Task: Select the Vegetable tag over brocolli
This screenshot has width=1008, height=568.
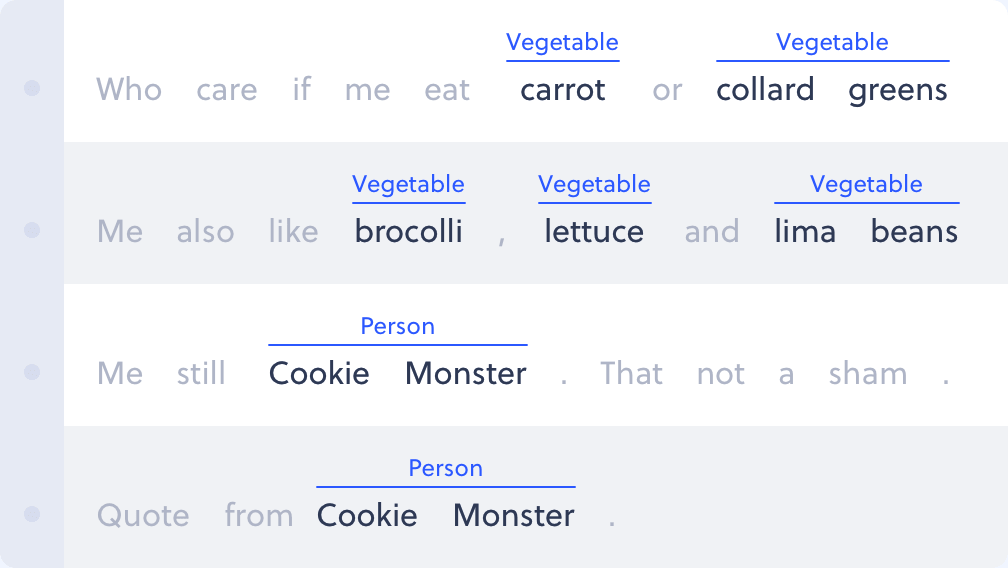Action: click(408, 184)
